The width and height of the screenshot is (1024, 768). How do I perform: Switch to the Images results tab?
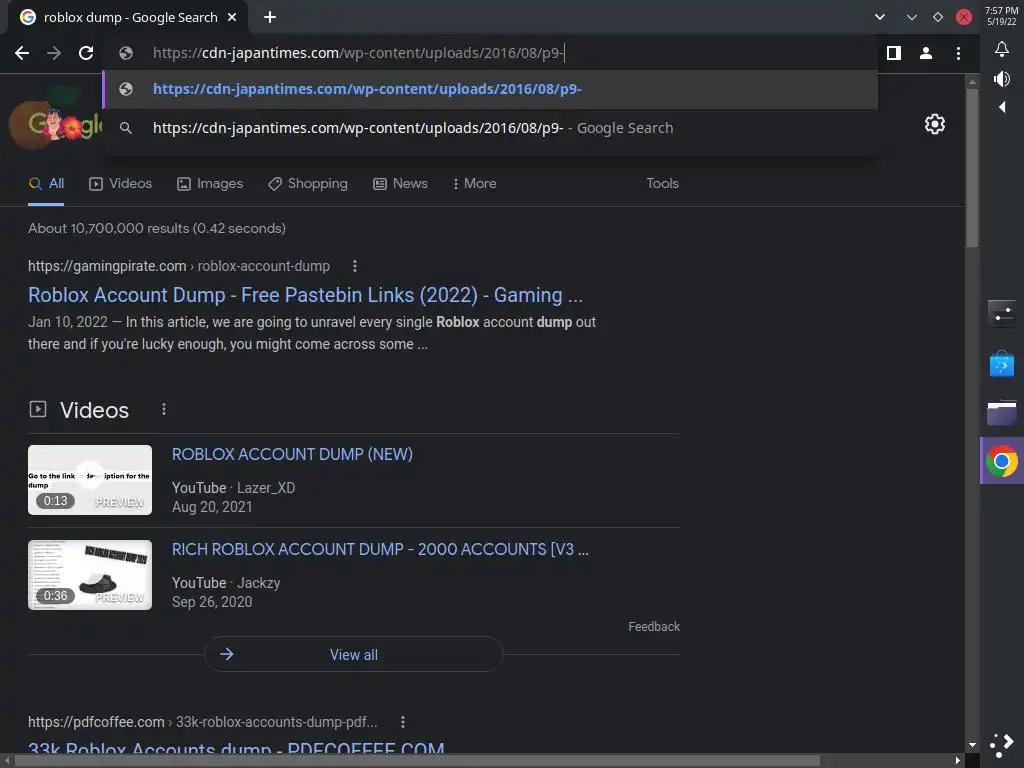[210, 184]
